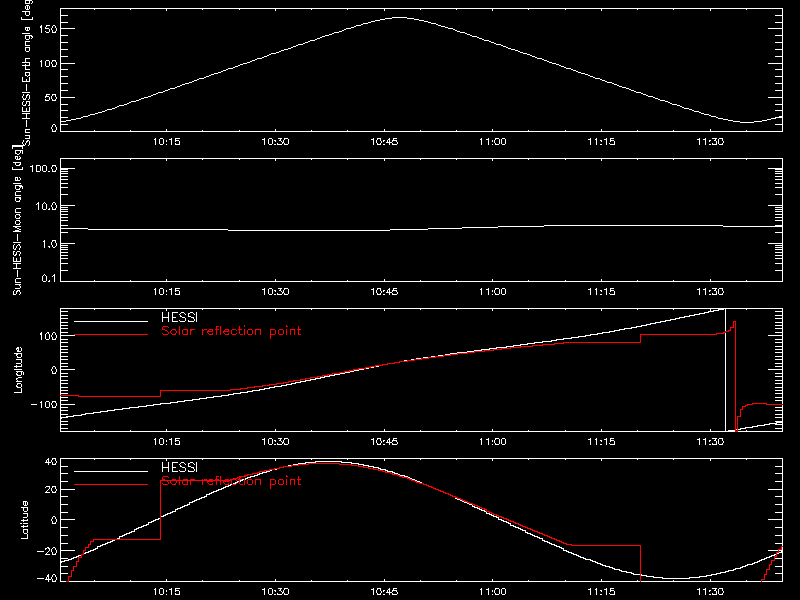Click the Sun-HESSI-Moon angle axis title
The height and width of the screenshot is (600, 800).
point(17,220)
